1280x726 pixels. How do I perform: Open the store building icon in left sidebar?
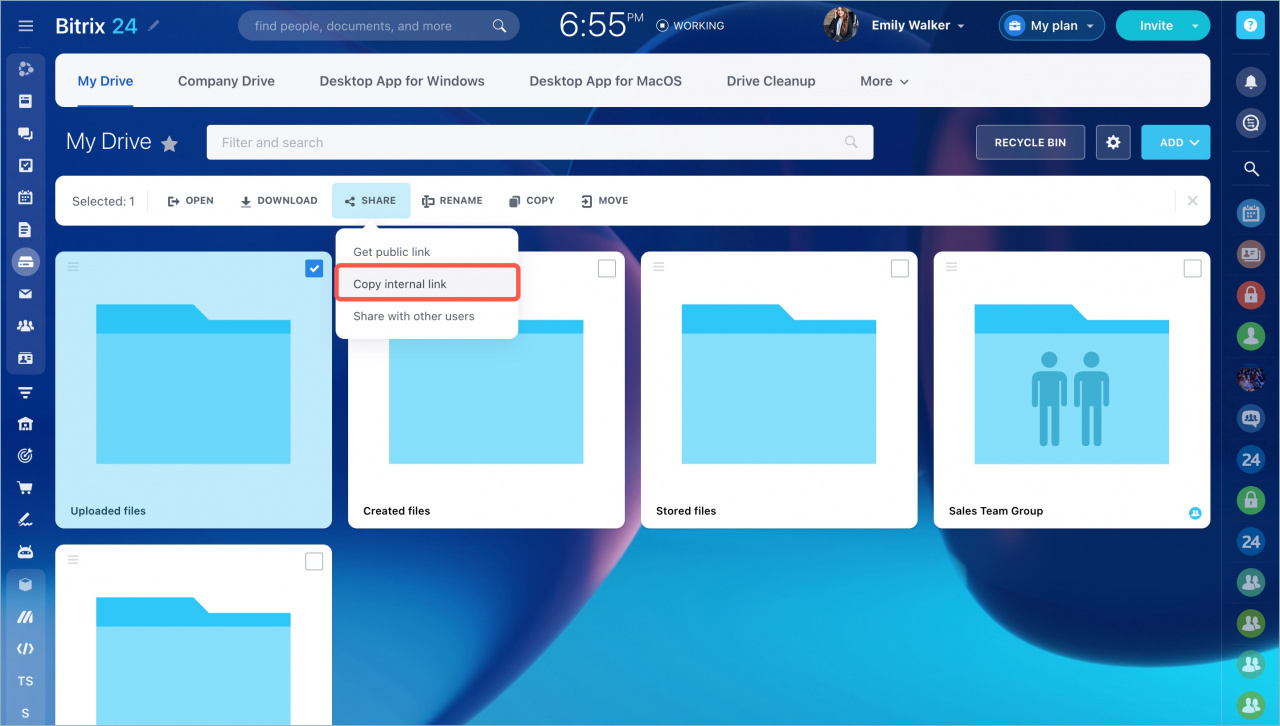pos(26,424)
